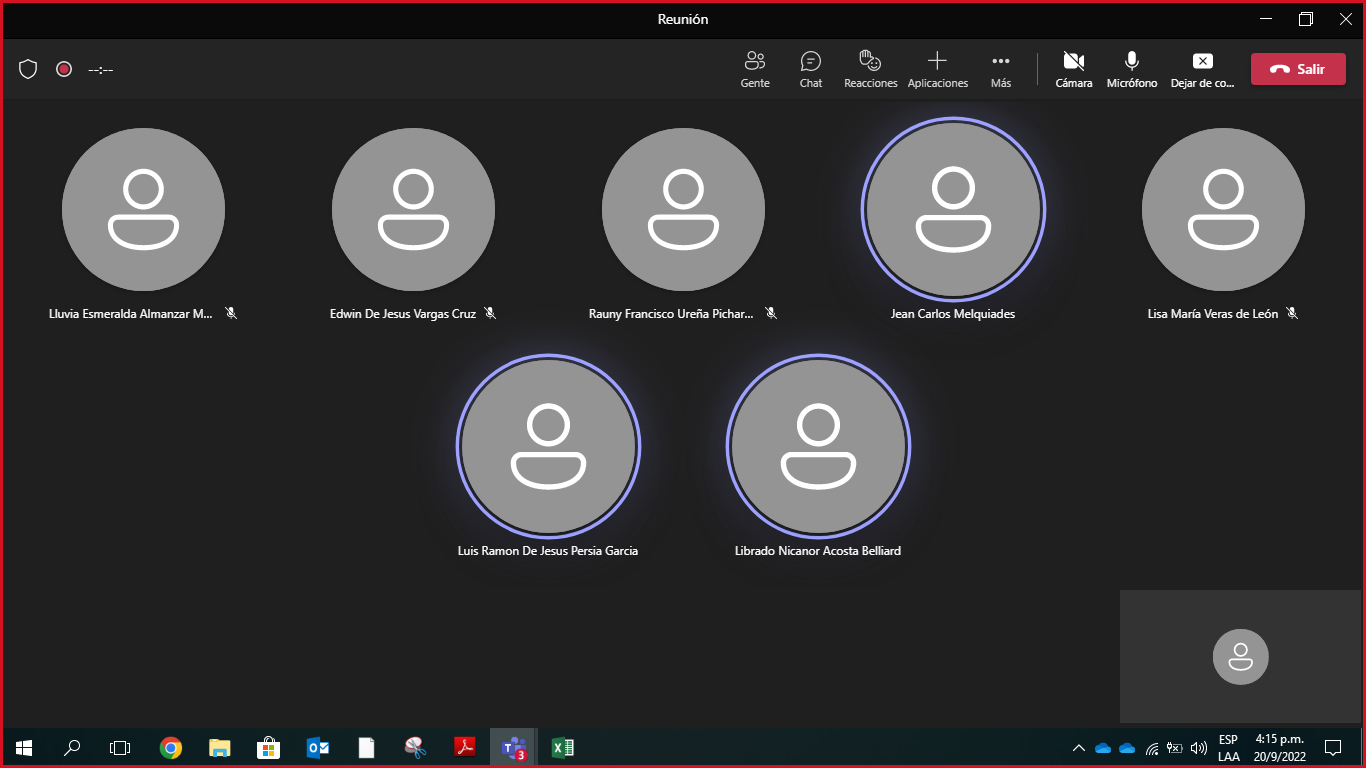1368x771 pixels.
Task: Click the shield security icon
Action: pyautogui.click(x=28, y=69)
